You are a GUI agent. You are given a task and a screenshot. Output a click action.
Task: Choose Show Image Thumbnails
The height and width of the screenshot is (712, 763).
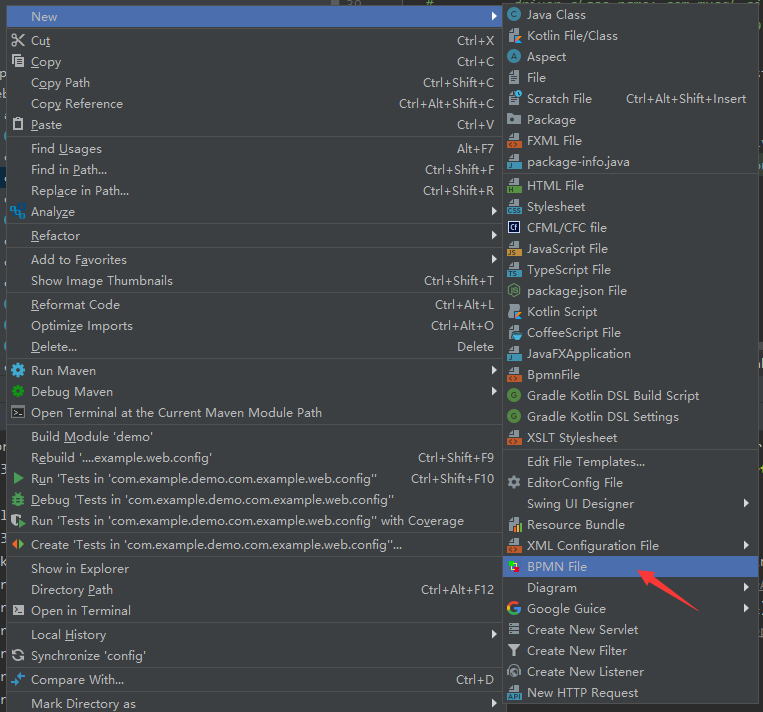[x=253, y=281]
